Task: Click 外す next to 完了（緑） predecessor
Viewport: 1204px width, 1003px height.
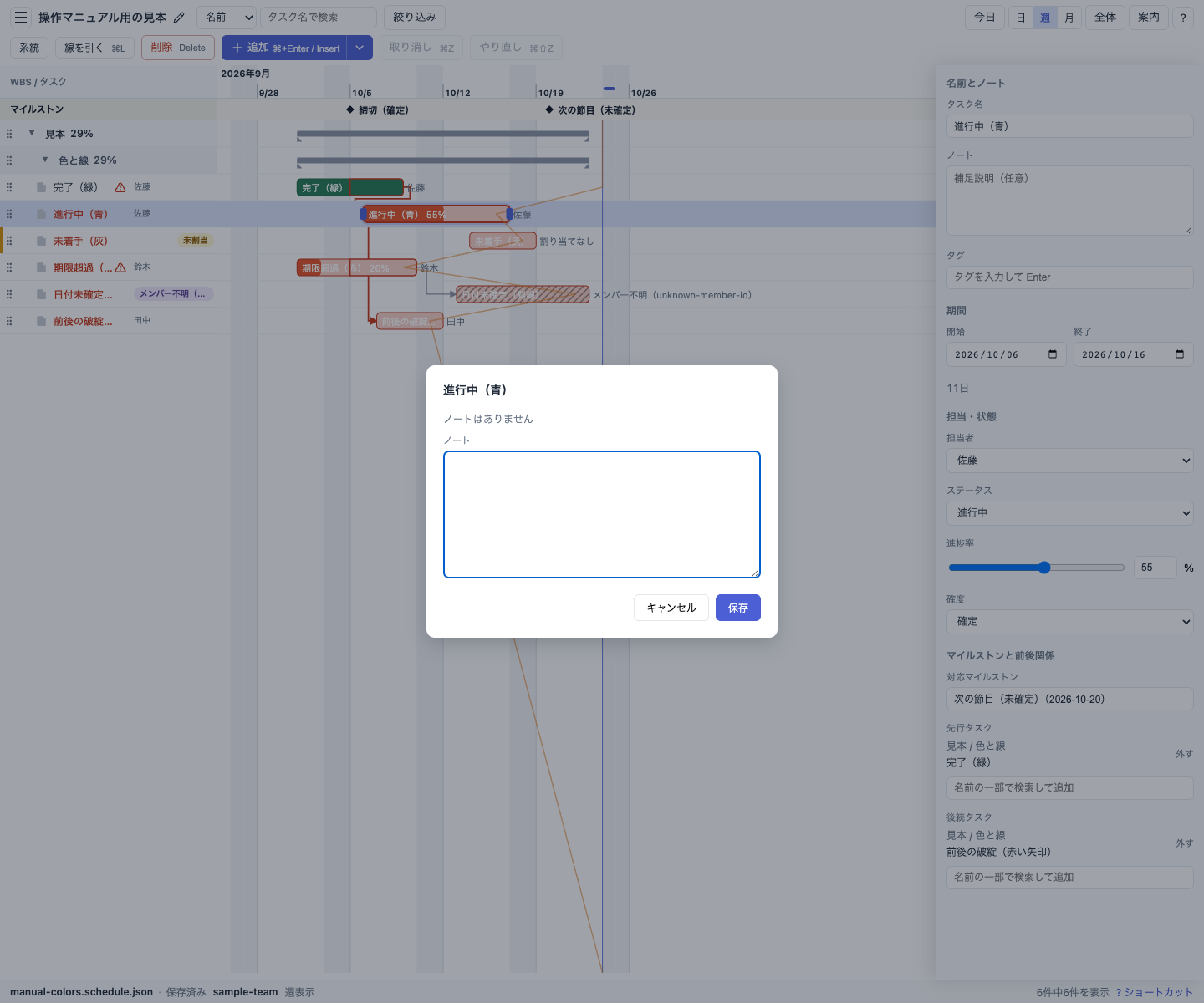Action: (x=1184, y=754)
